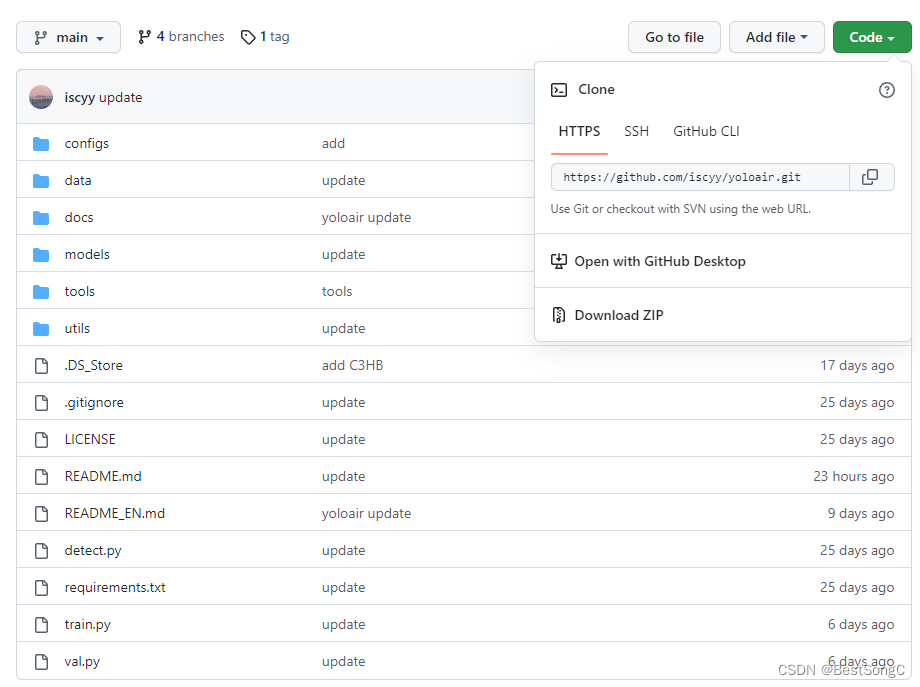Open the utils folder name
Viewport: 920px width, 687px height.
pyautogui.click(x=77, y=329)
